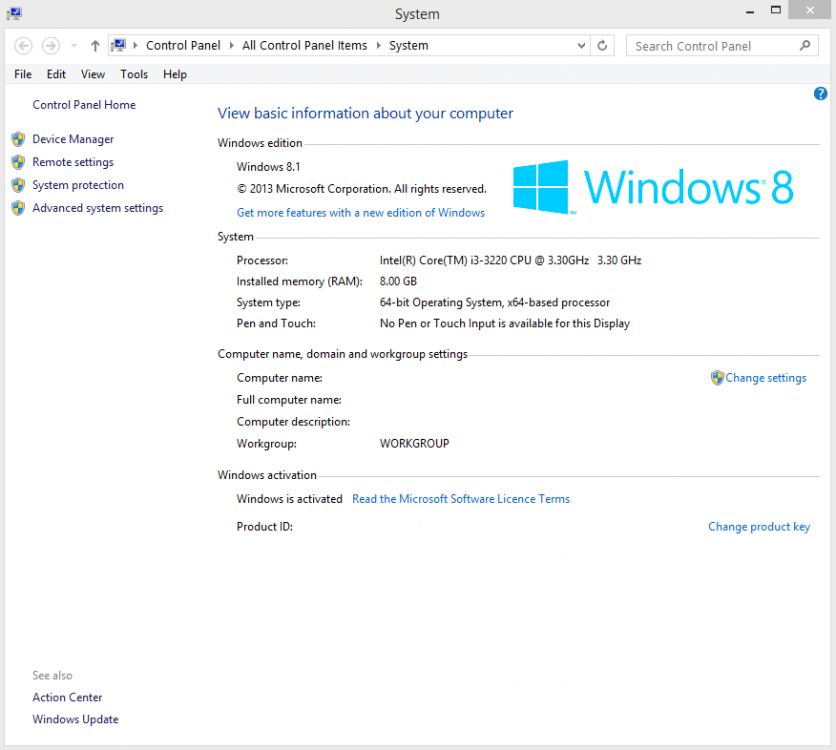Navigate up one level with Up arrow
The height and width of the screenshot is (750, 836).
(95, 46)
